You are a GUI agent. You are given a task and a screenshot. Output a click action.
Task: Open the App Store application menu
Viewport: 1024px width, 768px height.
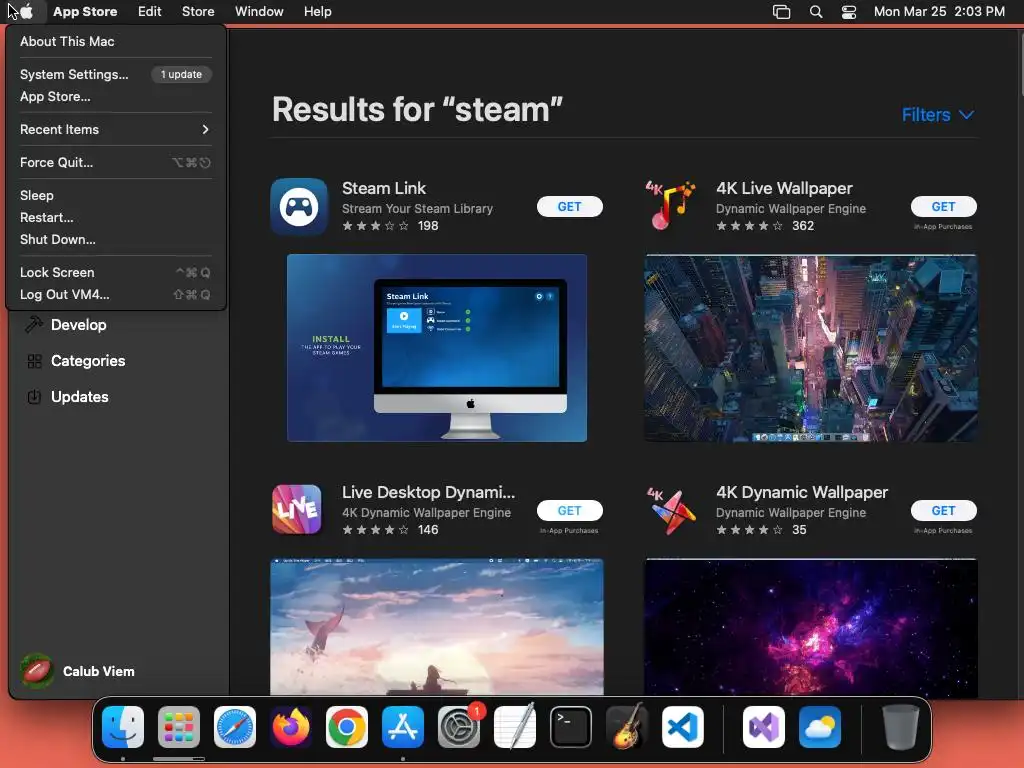click(85, 12)
